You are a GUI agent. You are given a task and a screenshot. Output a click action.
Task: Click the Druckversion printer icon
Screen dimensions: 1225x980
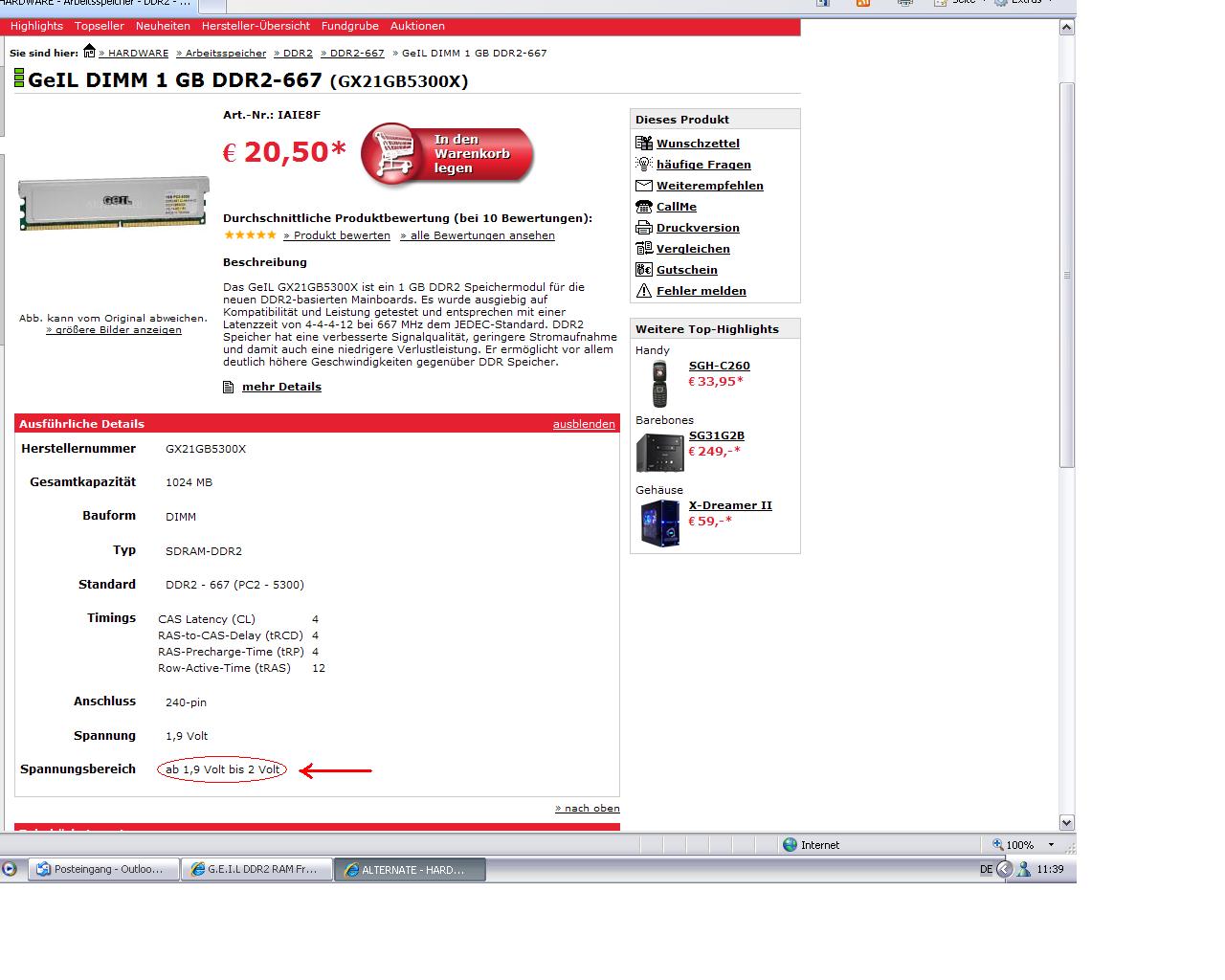click(644, 228)
